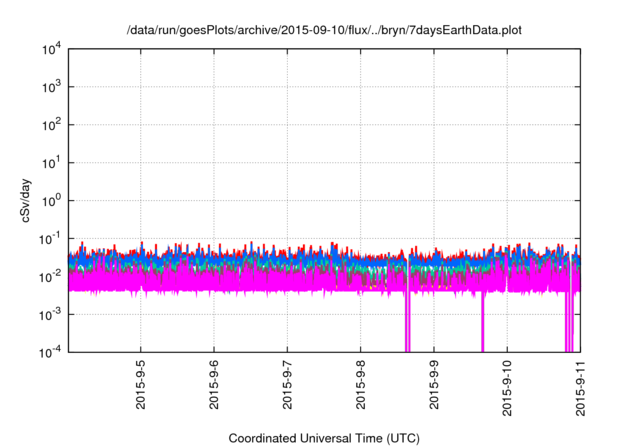The width and height of the screenshot is (640, 448).
Task: Click the 10^-1 y-axis tick label
Action: pyautogui.click(x=50, y=239)
